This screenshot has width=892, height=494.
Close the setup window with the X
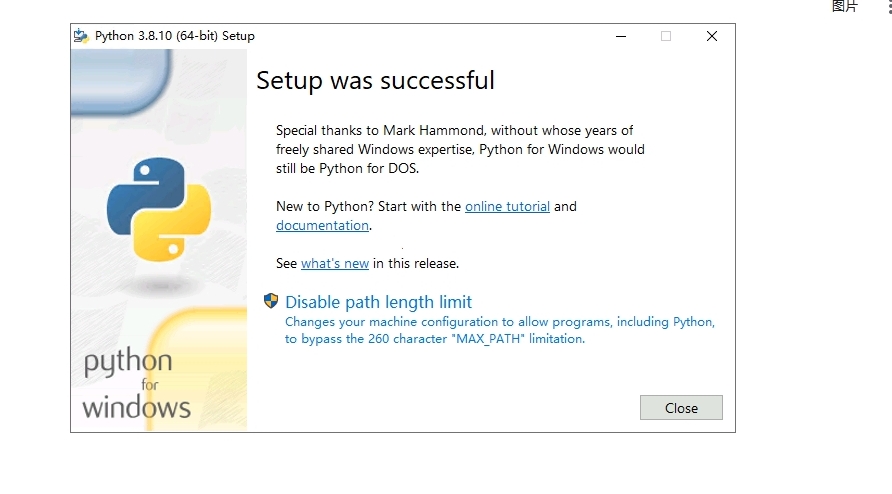point(712,36)
